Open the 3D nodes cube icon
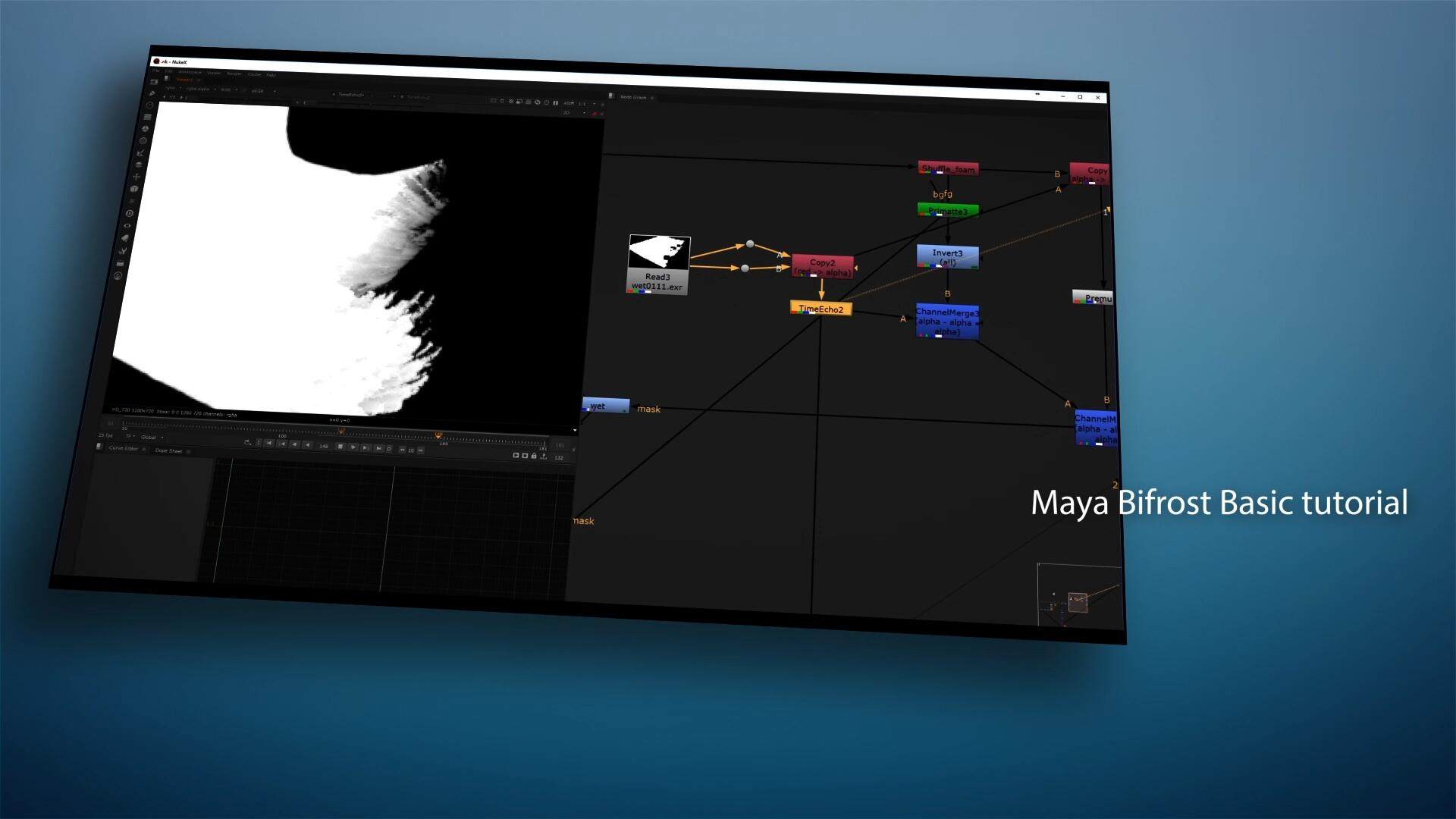The width and height of the screenshot is (1456, 819). (x=134, y=189)
